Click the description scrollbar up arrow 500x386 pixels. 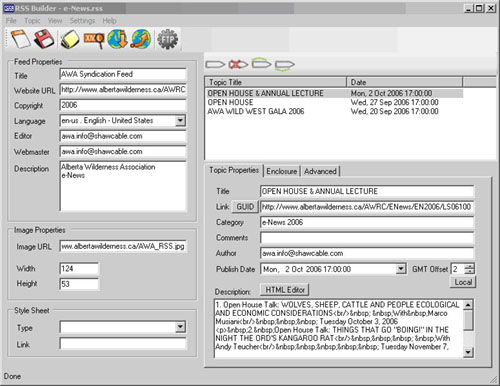point(468,305)
